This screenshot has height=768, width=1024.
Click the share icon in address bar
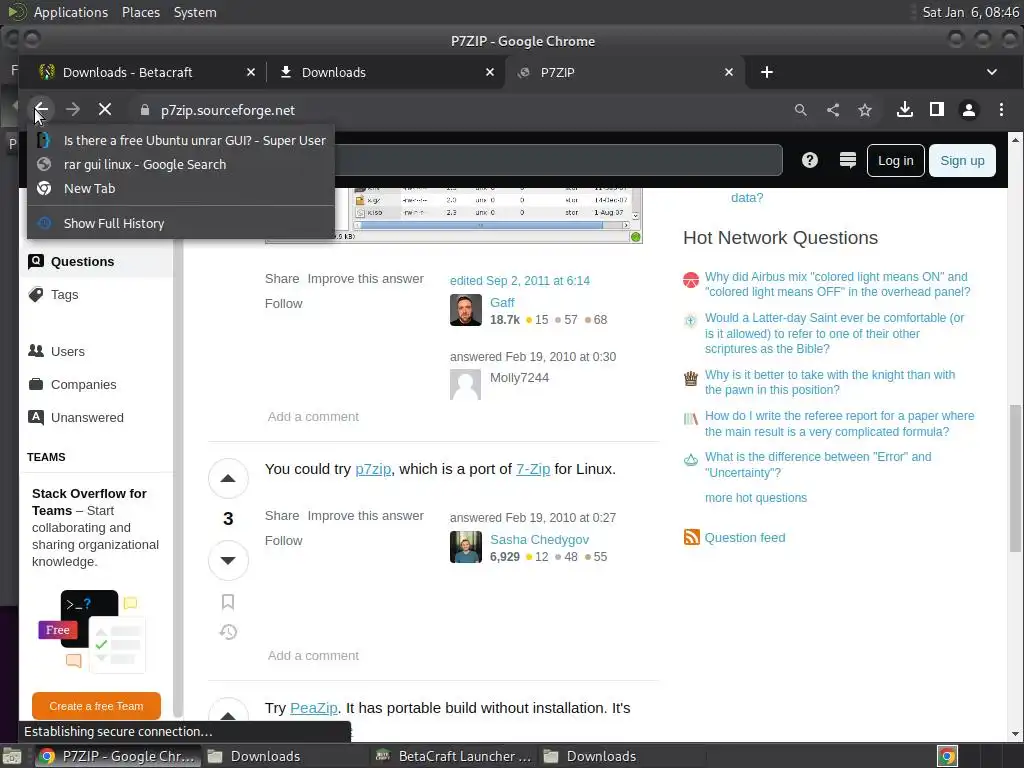point(833,110)
